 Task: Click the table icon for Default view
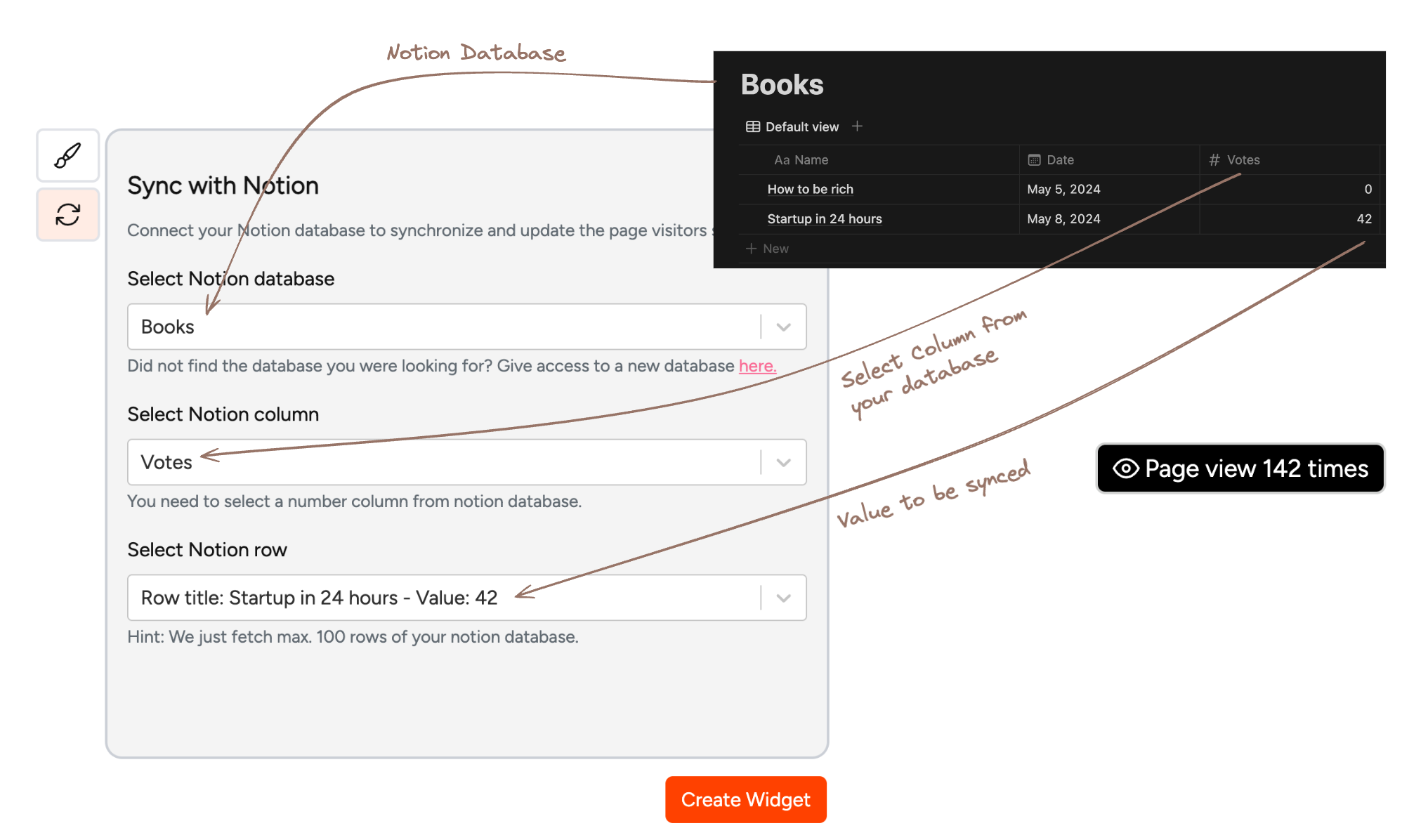click(x=752, y=126)
